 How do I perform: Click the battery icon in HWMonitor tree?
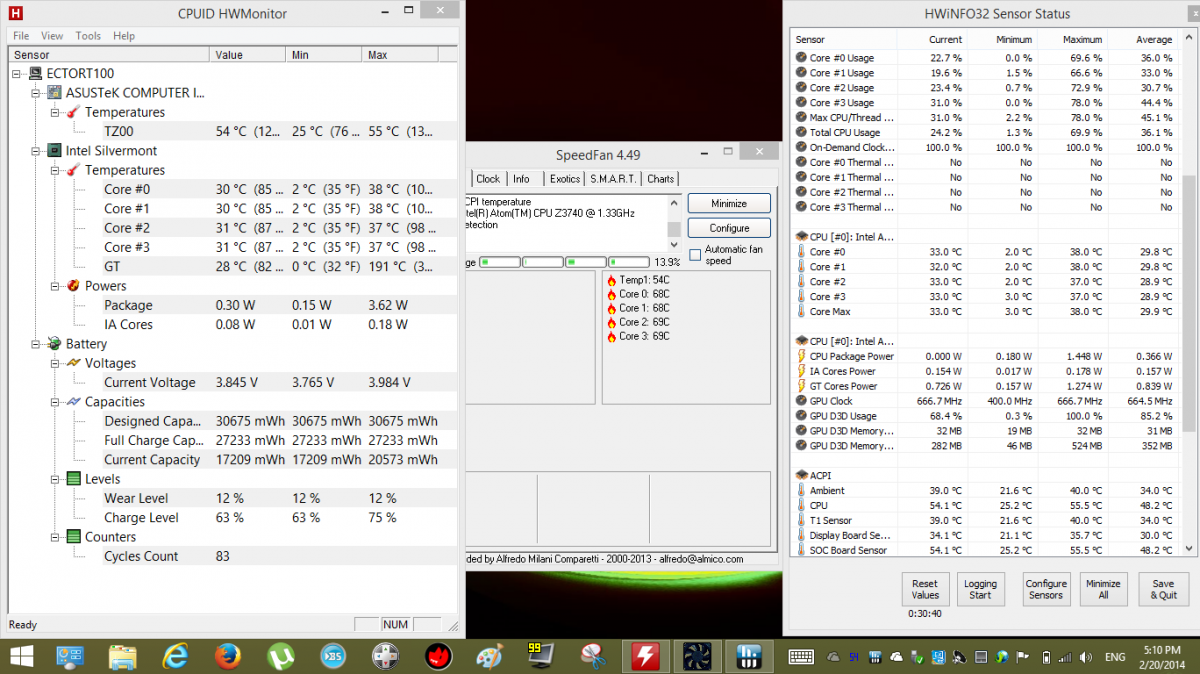click(55, 344)
